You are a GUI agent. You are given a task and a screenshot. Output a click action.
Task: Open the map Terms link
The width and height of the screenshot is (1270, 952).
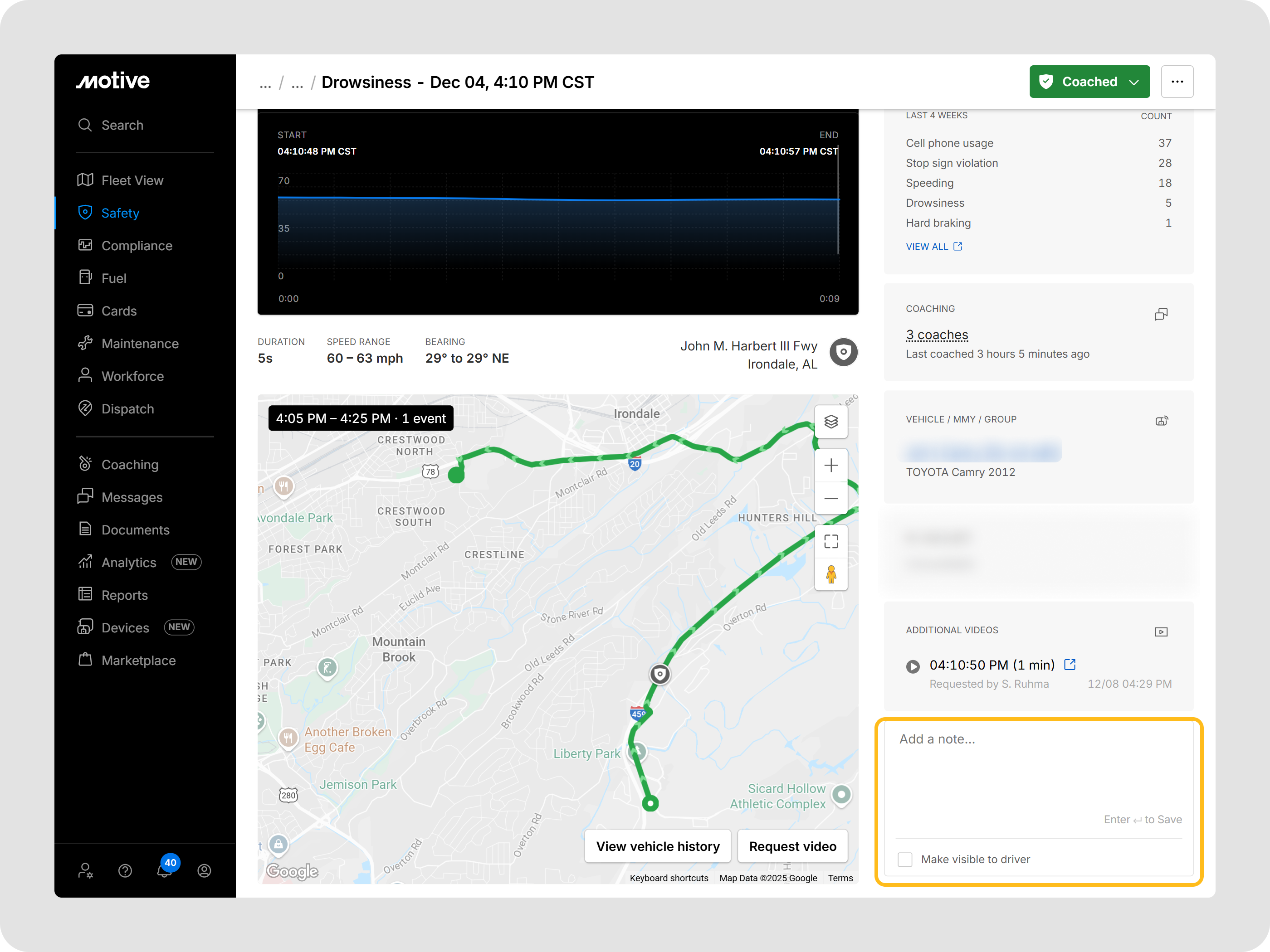pyautogui.click(x=840, y=878)
